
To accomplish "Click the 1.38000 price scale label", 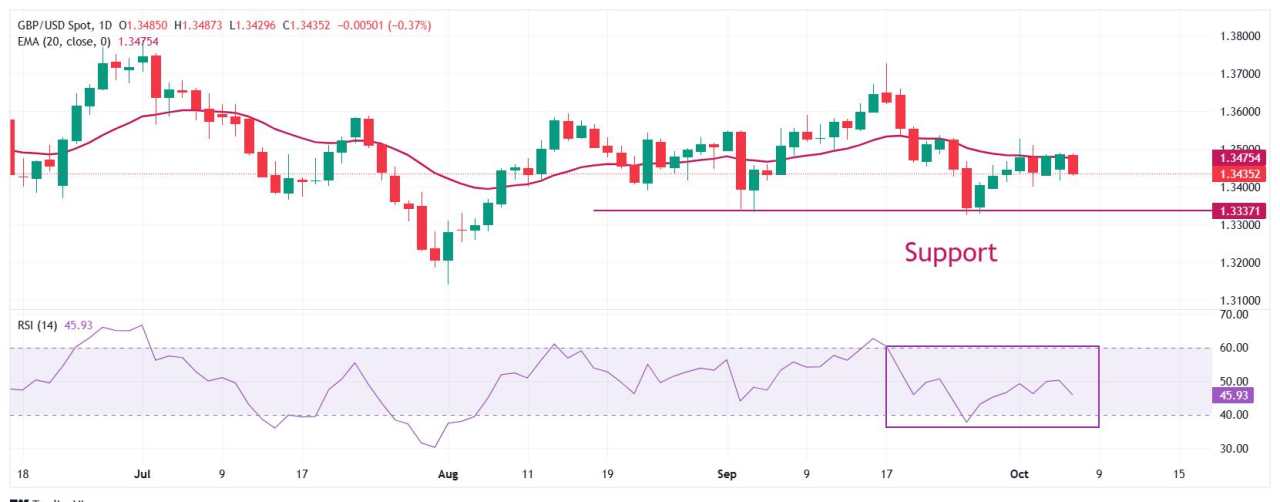I will point(1240,36).
